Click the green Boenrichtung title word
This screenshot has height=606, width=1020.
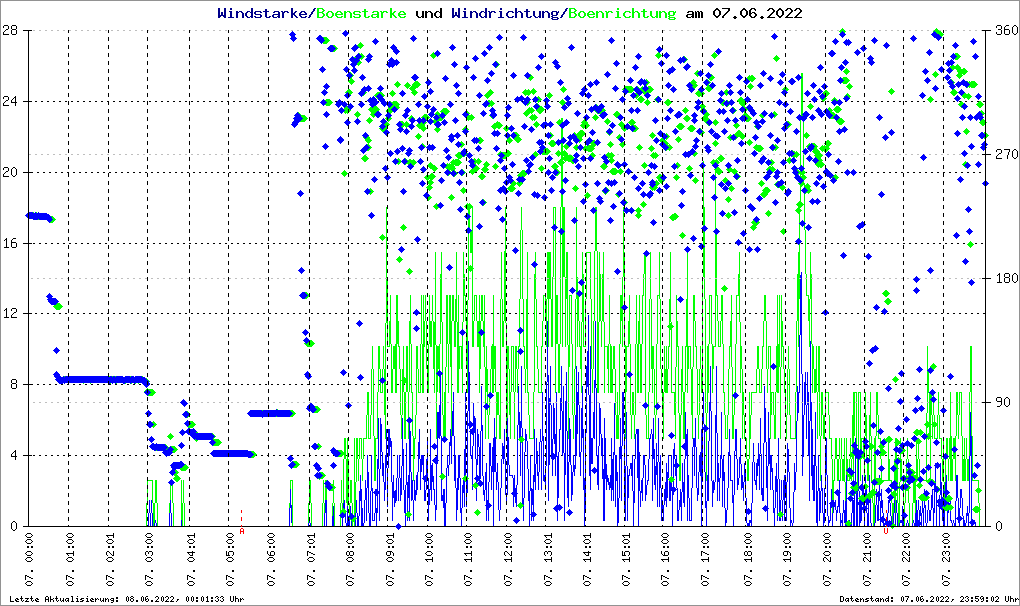pos(622,13)
